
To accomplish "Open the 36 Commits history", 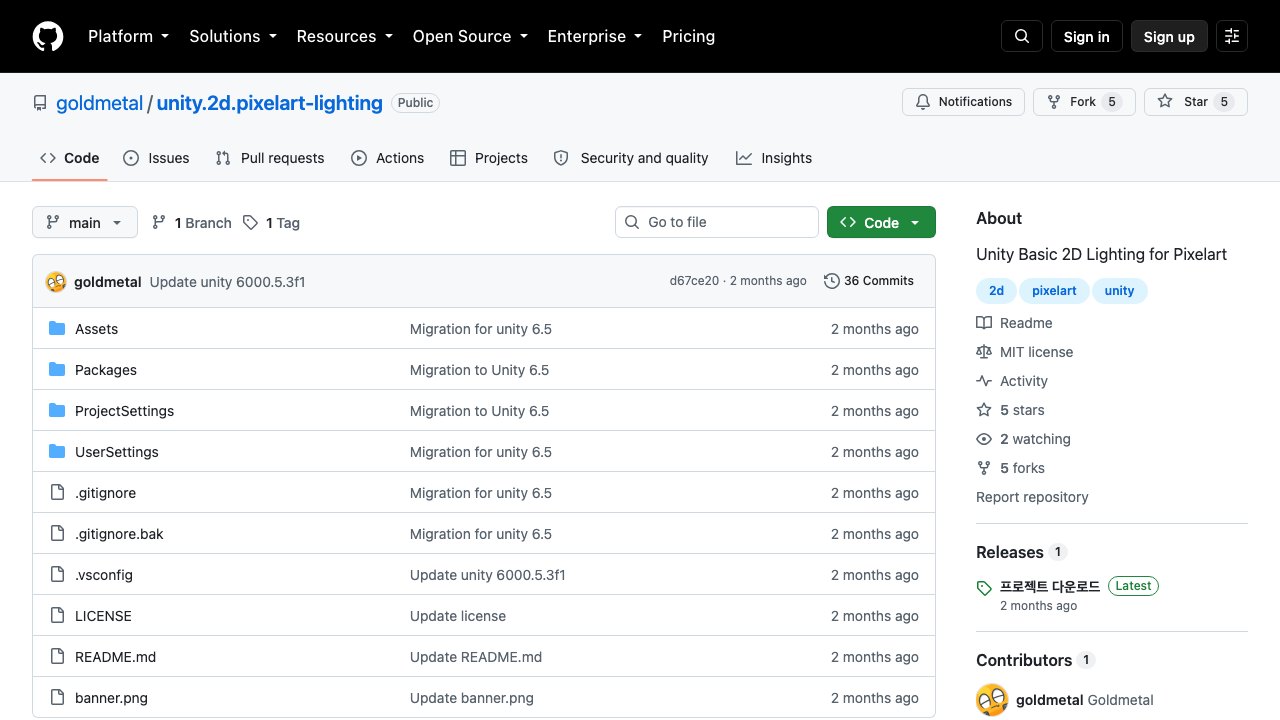I will pos(869,281).
